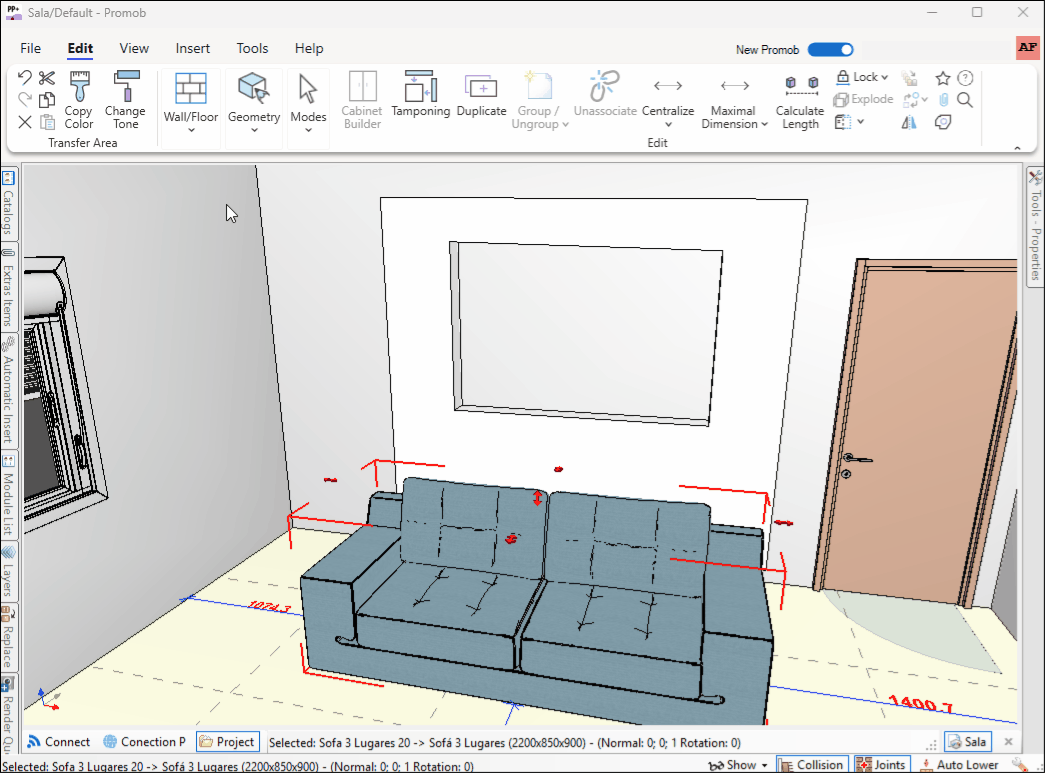Click the Connect button

[x=58, y=742]
